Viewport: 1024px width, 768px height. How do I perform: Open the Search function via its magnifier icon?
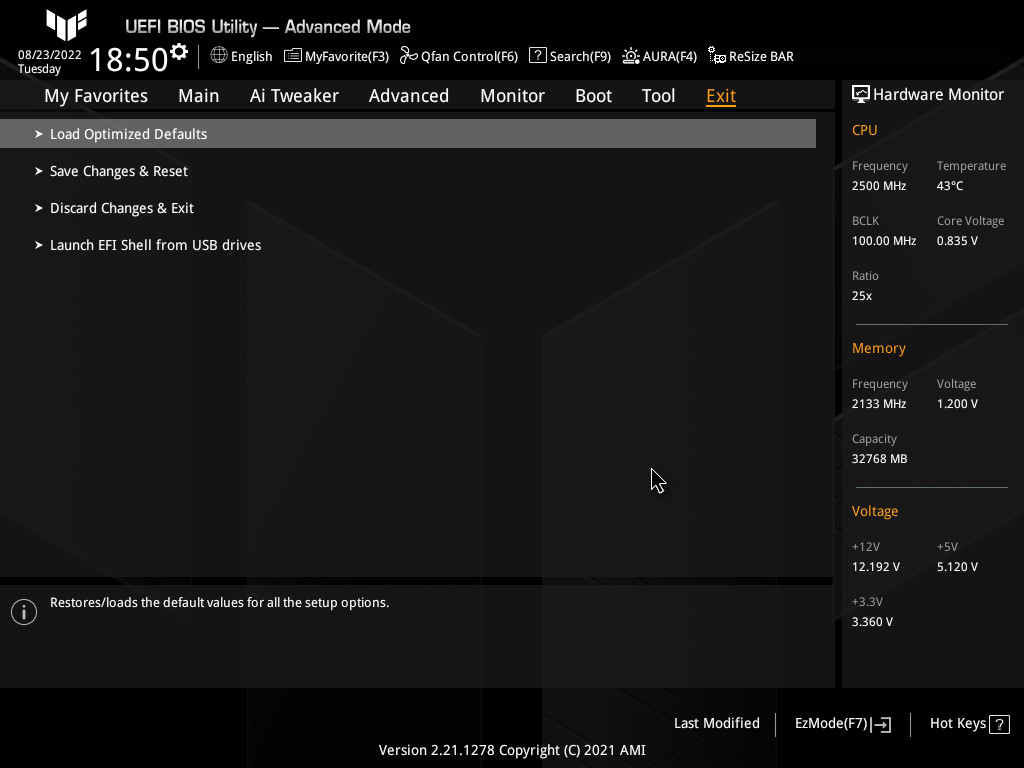pos(537,56)
